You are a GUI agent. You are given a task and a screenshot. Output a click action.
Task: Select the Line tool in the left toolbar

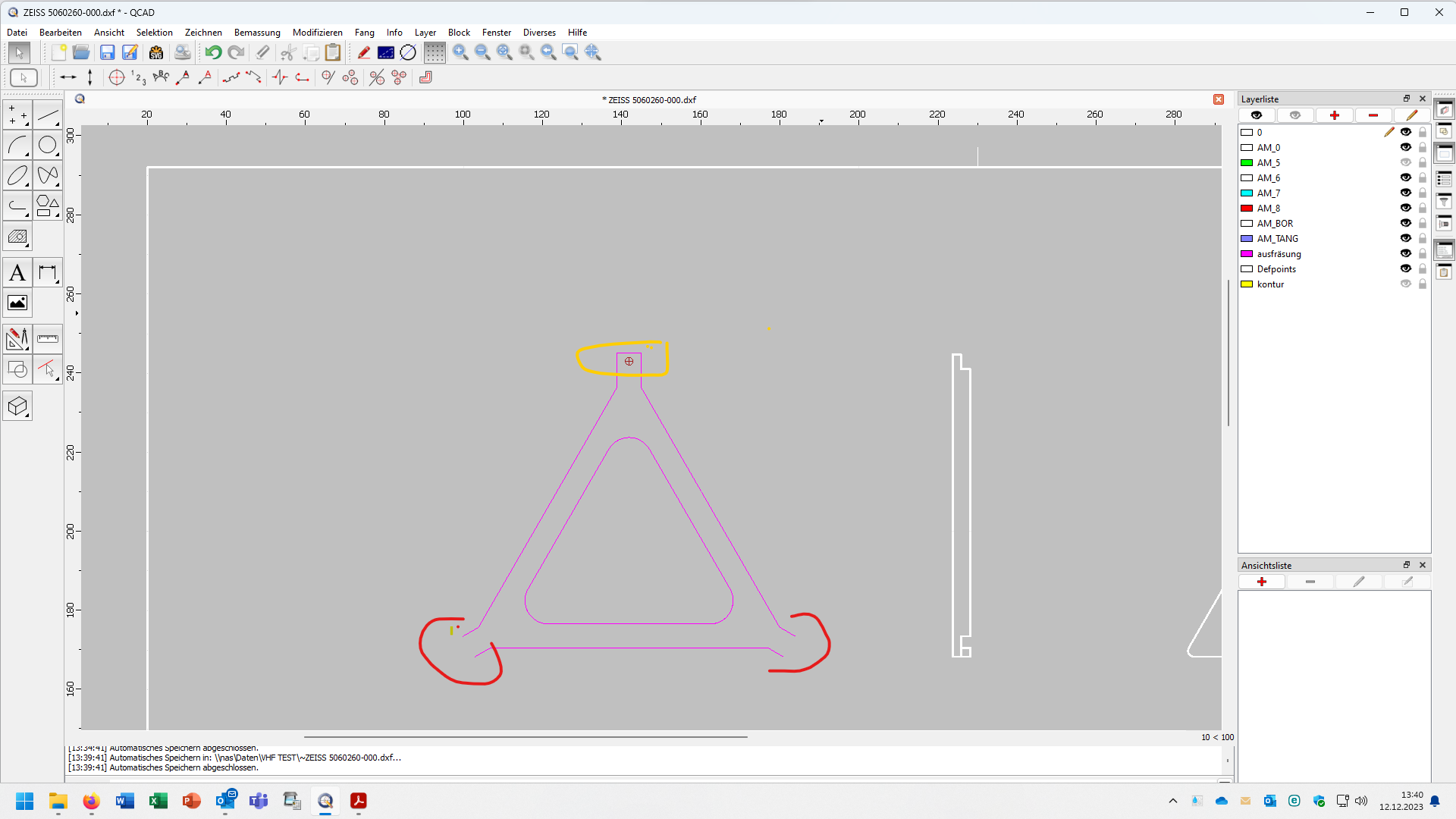tap(48, 115)
